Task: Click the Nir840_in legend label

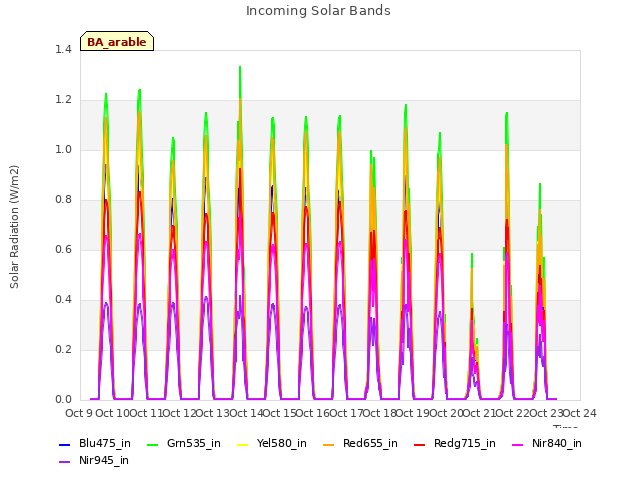Action: click(x=557, y=443)
